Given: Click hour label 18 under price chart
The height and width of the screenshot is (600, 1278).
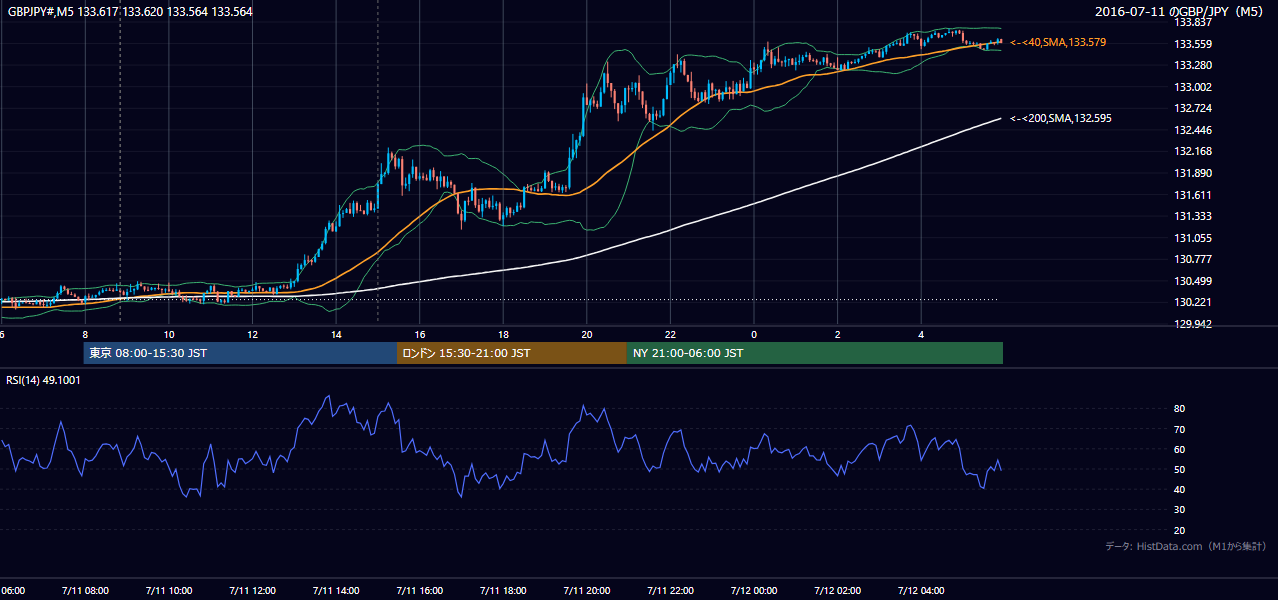Looking at the screenshot, I should pos(503,334).
